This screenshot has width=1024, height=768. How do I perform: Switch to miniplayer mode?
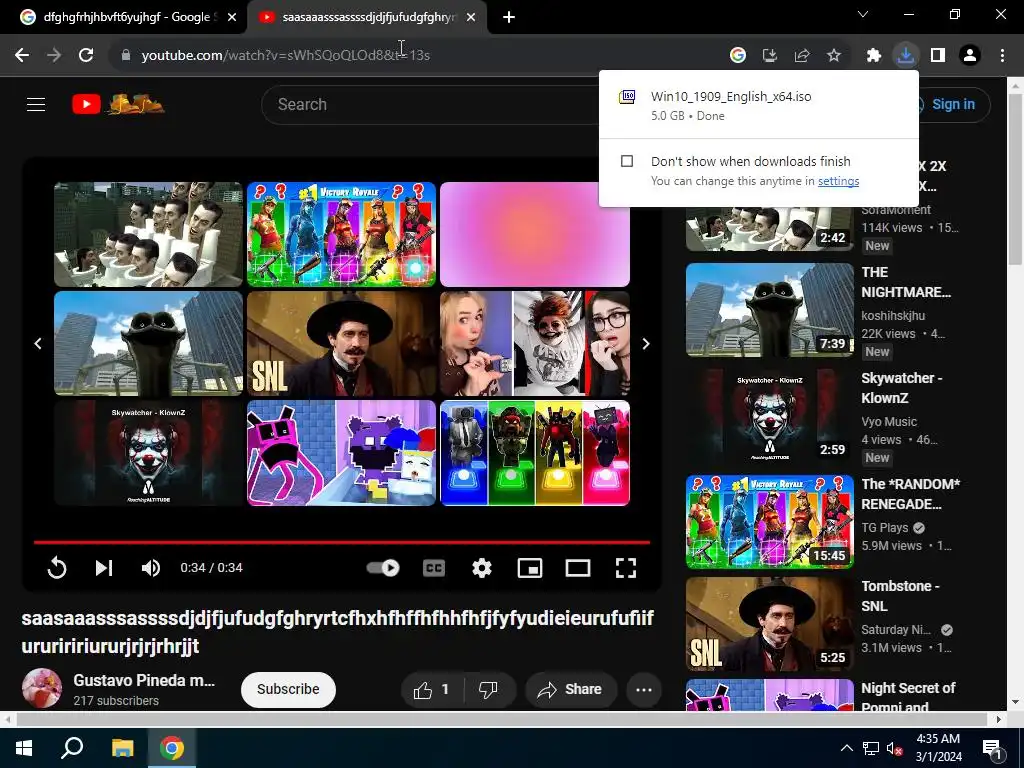530,568
